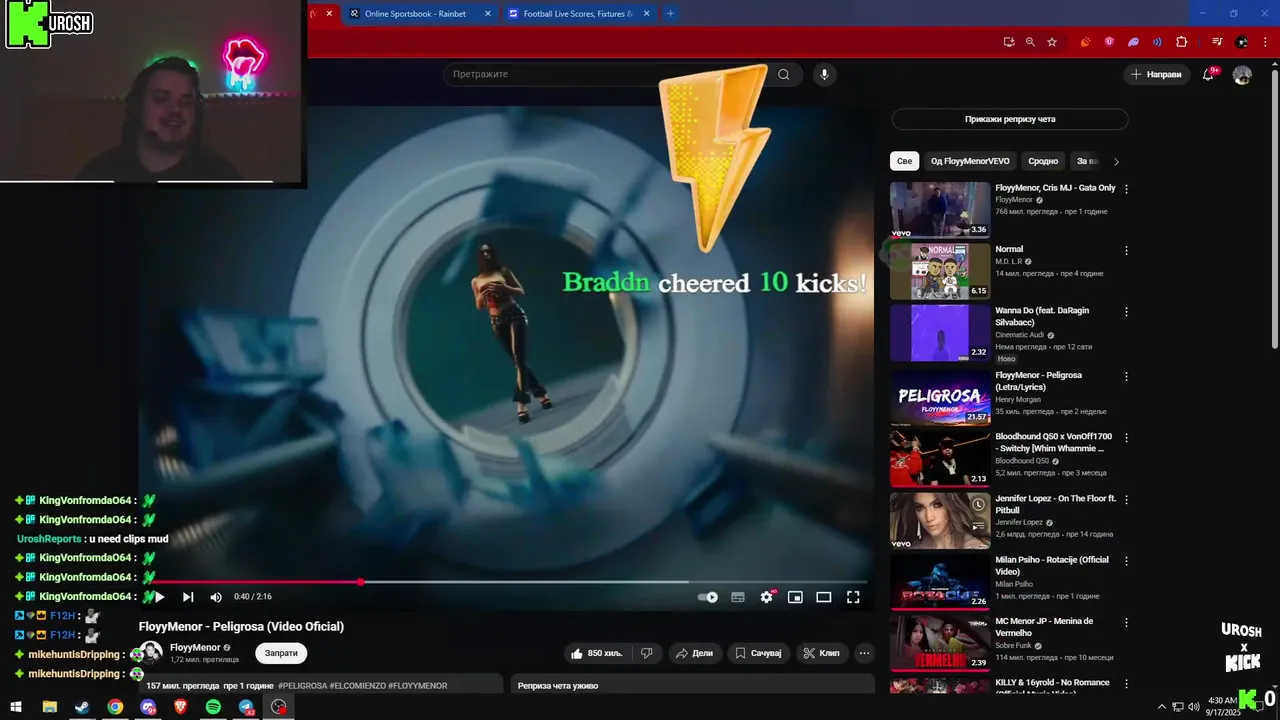Close the Football Live Scores tab
The image size is (1280, 720).
(647, 14)
